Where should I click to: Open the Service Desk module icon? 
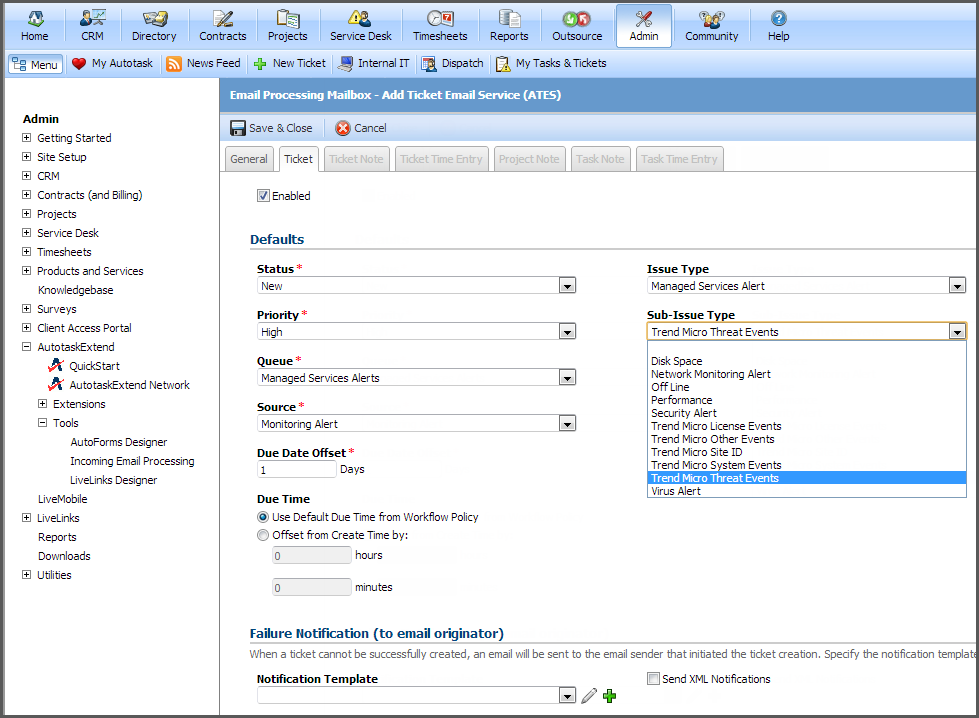(x=360, y=19)
